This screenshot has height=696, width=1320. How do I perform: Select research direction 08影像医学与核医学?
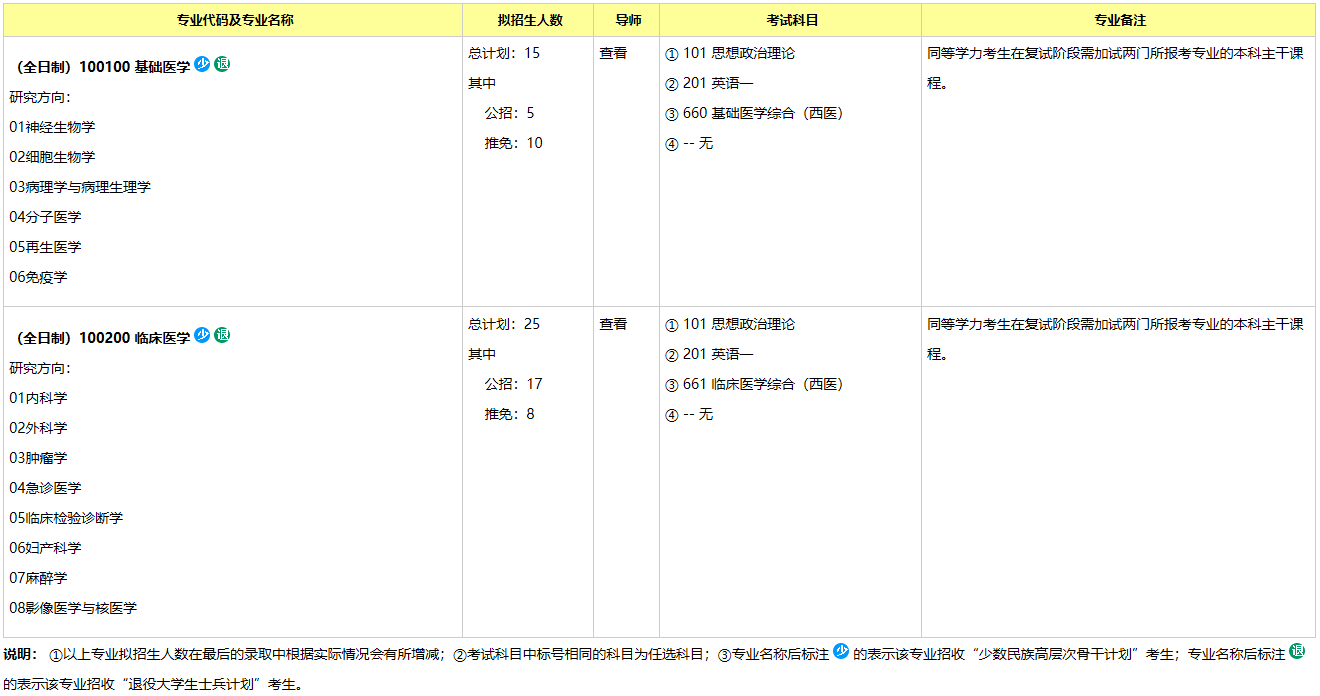click(x=74, y=608)
